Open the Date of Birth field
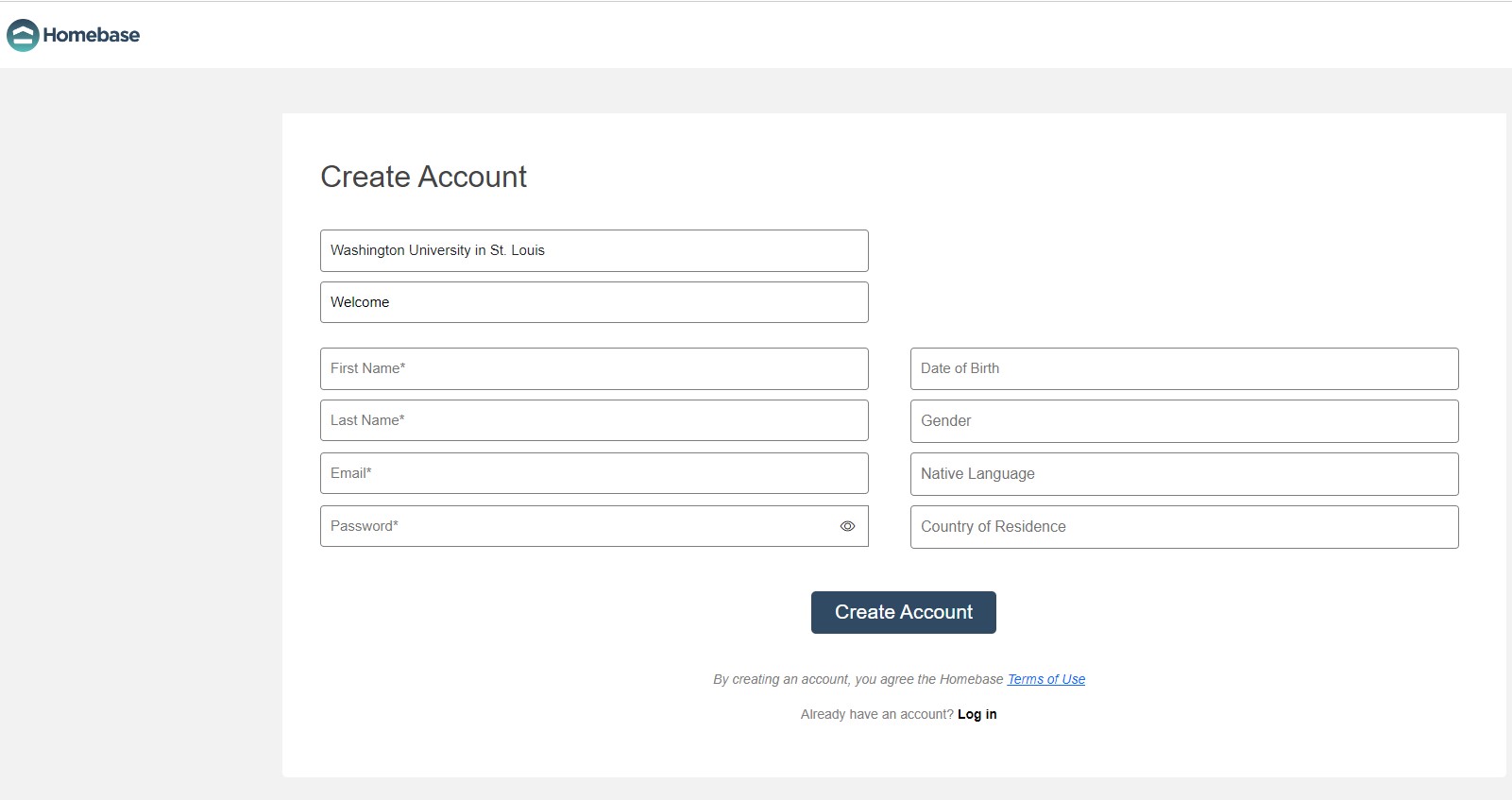1512x800 pixels. [1183, 368]
